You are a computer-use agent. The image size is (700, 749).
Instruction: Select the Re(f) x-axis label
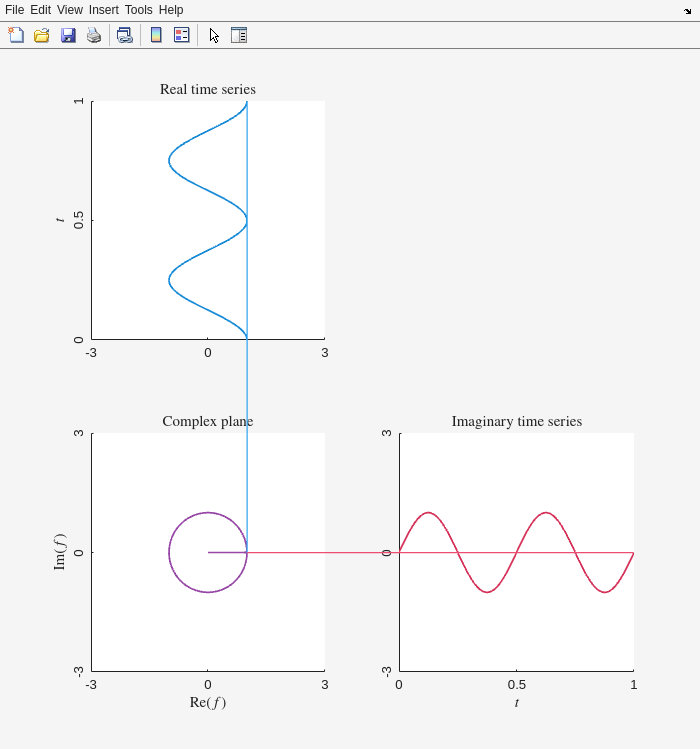tap(208, 702)
